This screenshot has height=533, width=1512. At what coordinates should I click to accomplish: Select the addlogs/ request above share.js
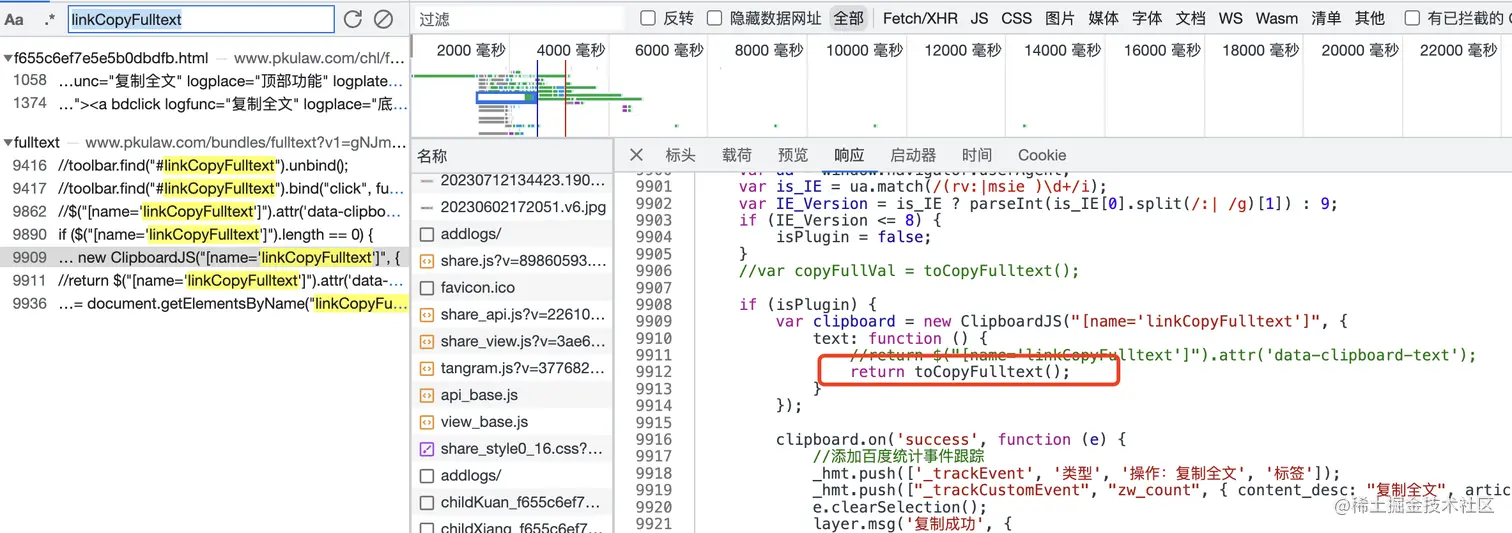pos(512,234)
